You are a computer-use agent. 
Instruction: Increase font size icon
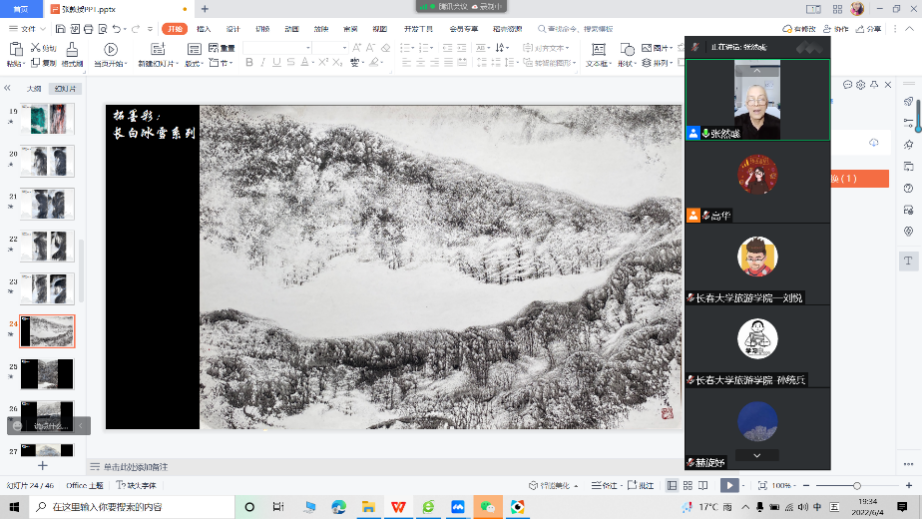[356, 48]
